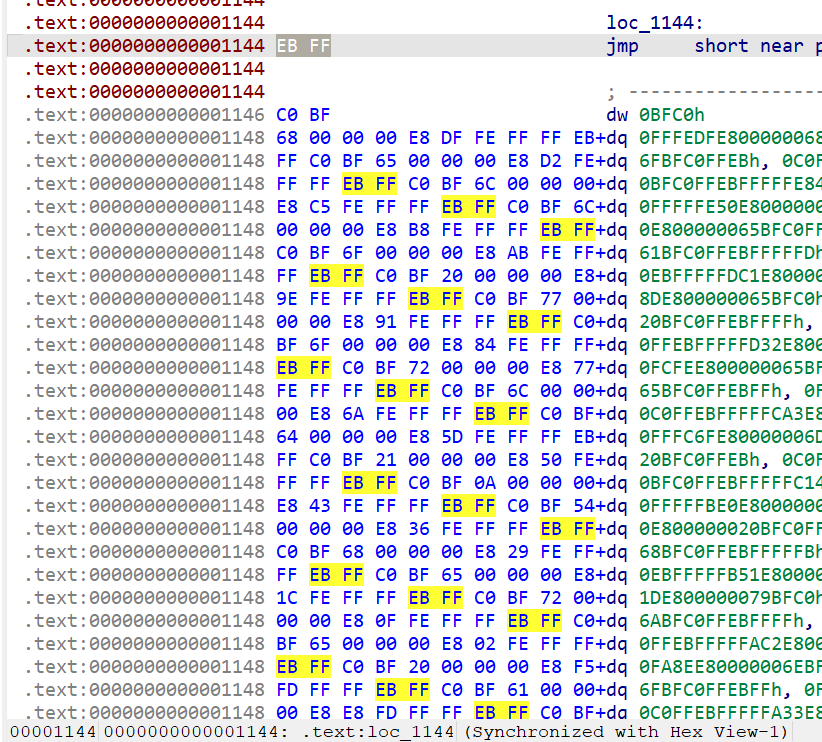The height and width of the screenshot is (742, 822).
Task: Select the byte row starting 'BF 65 00 00 00 E8 02'
Action: tap(435, 644)
